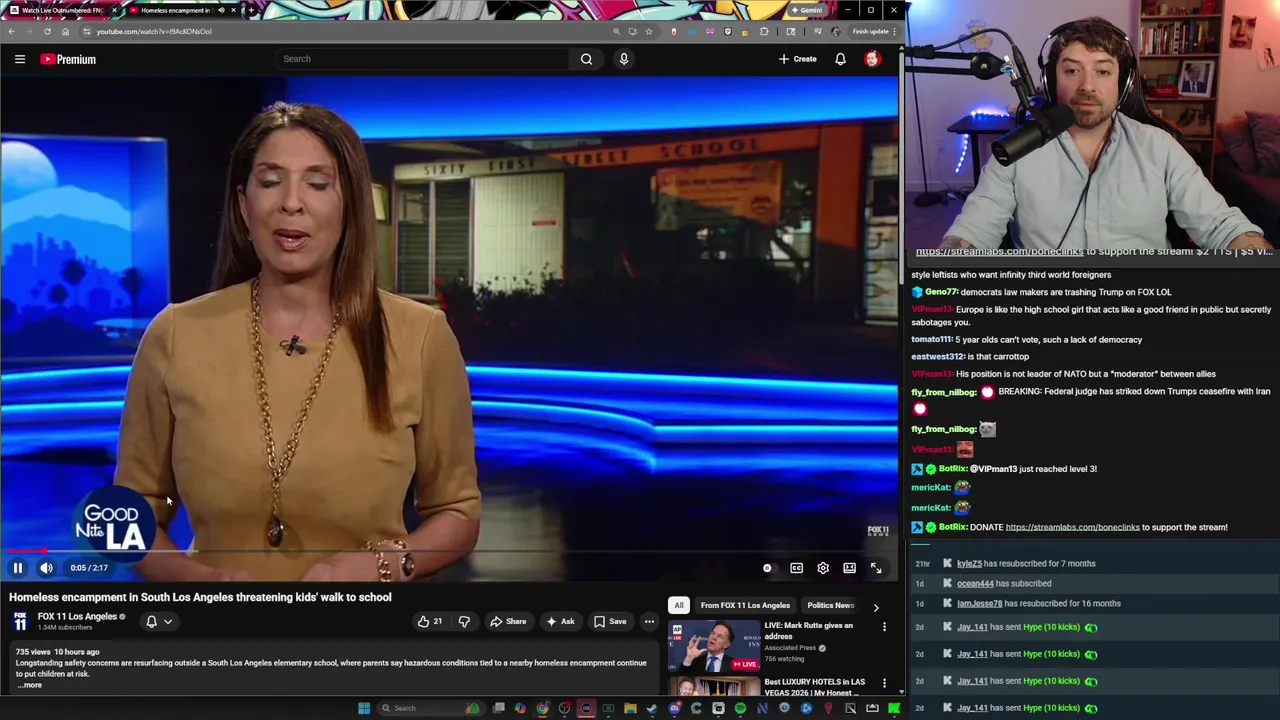1280x720 pixels.
Task: Bookmark page with the star icon
Action: (649, 31)
